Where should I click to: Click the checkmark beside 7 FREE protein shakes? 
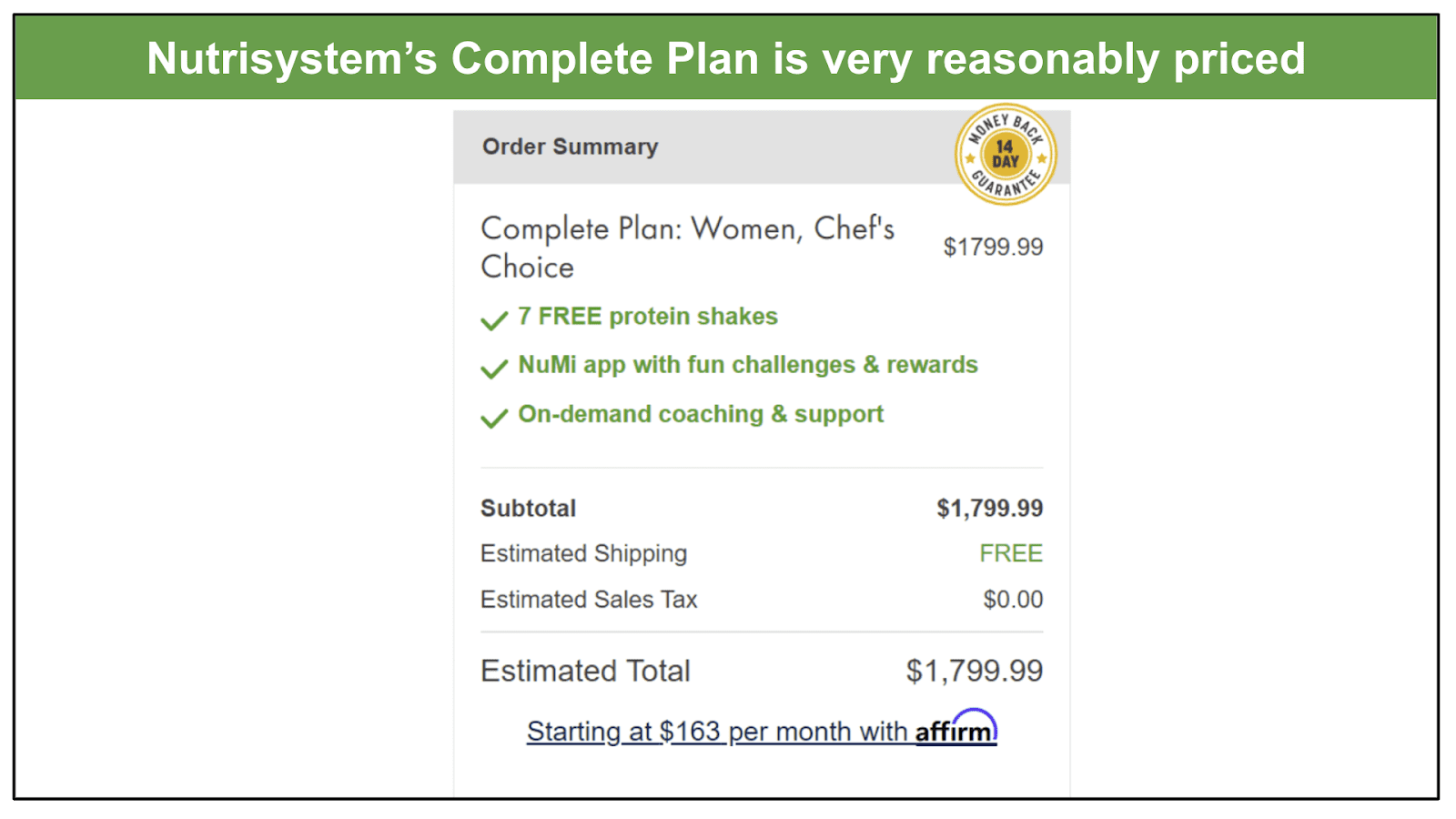(x=494, y=320)
